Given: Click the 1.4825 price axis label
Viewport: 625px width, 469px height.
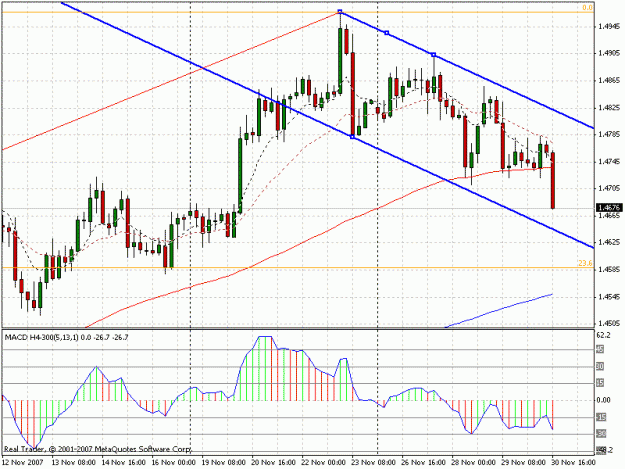Looking at the screenshot, I should click(609, 108).
